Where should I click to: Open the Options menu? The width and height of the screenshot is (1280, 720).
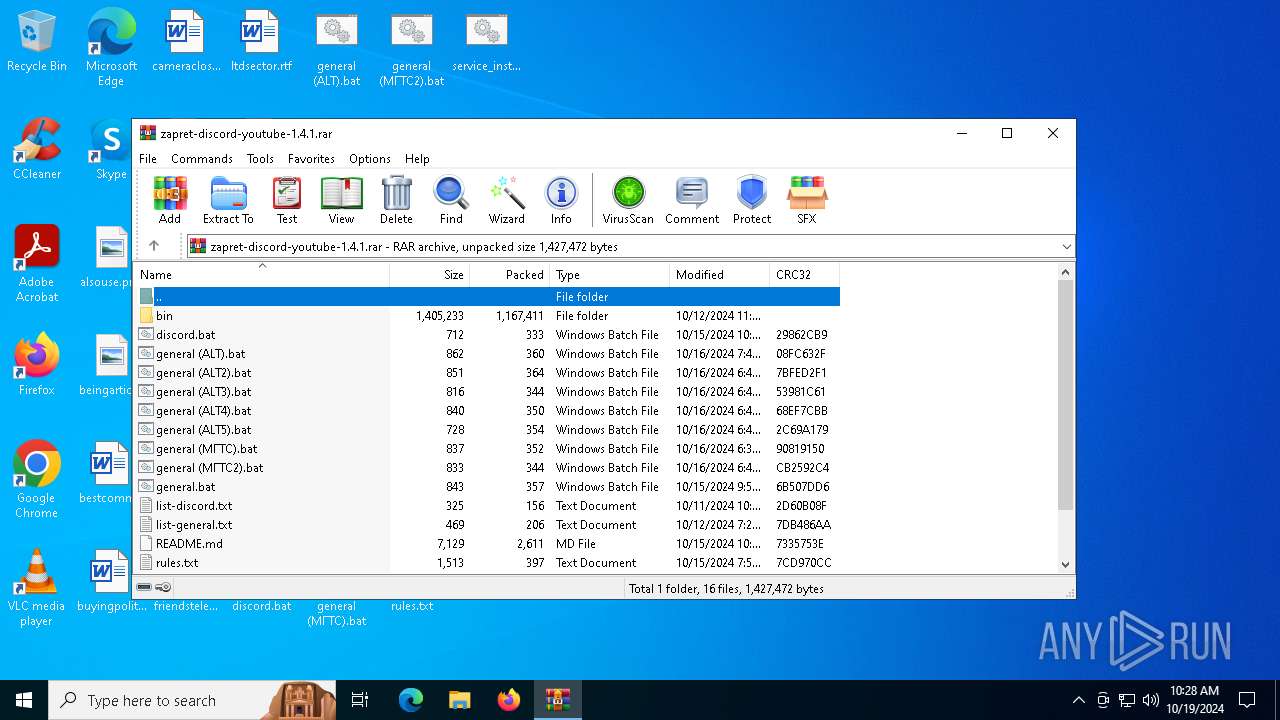click(x=370, y=158)
